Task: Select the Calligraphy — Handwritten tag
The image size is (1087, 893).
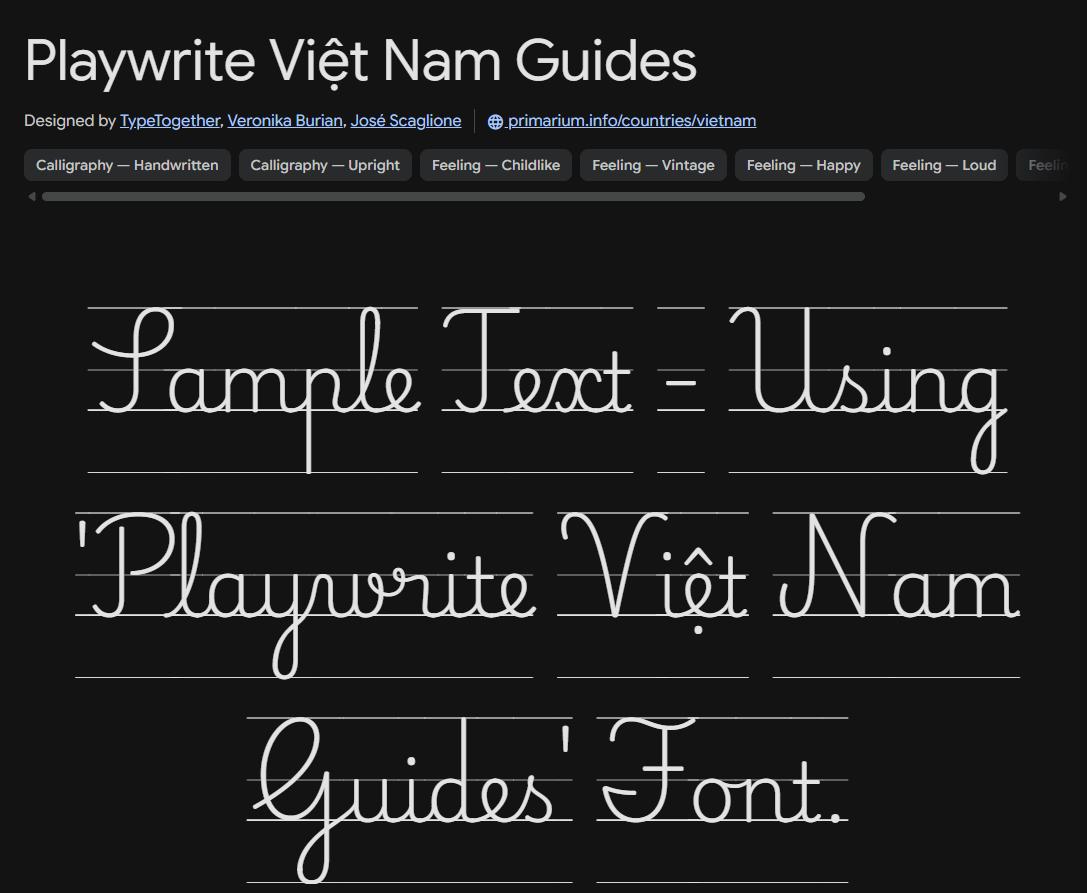Action: 127,165
